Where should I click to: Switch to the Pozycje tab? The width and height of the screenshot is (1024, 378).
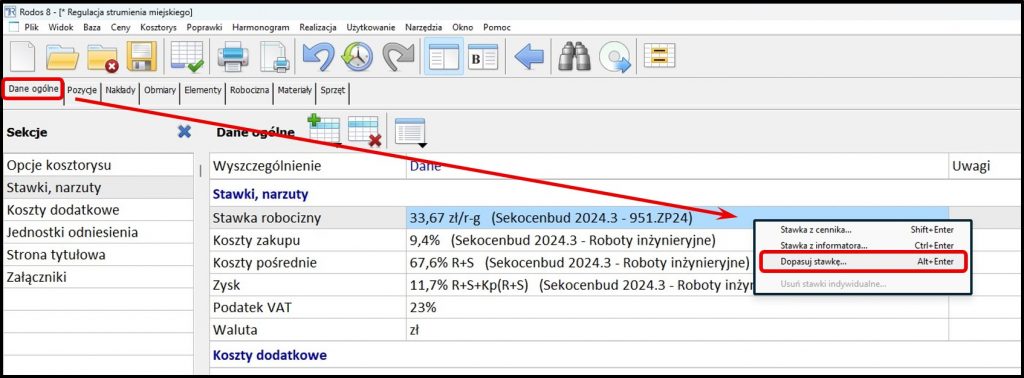pos(83,90)
